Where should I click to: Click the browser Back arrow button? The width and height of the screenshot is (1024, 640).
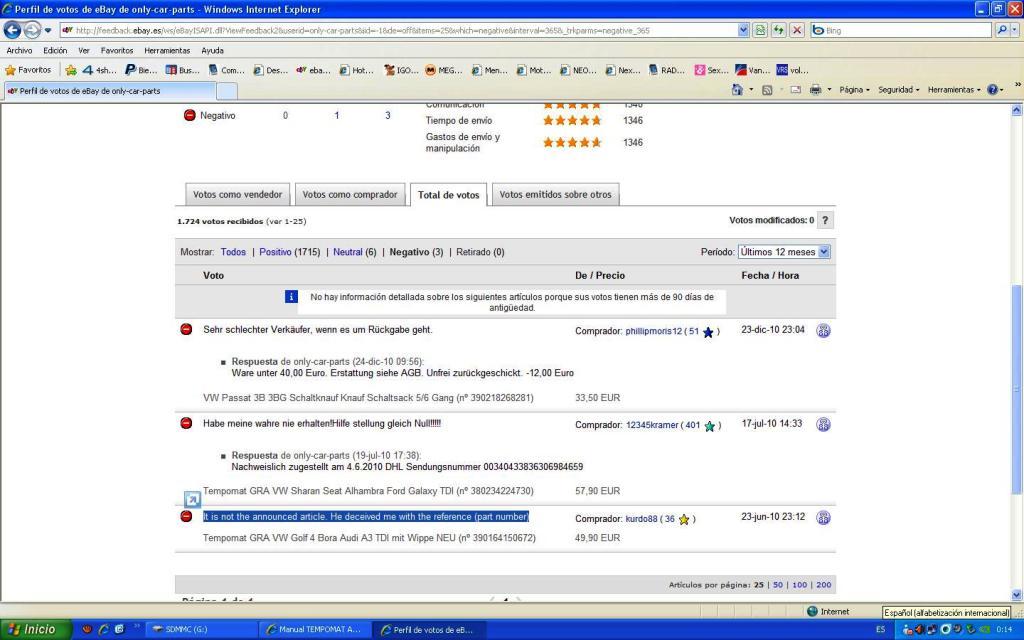[12, 30]
